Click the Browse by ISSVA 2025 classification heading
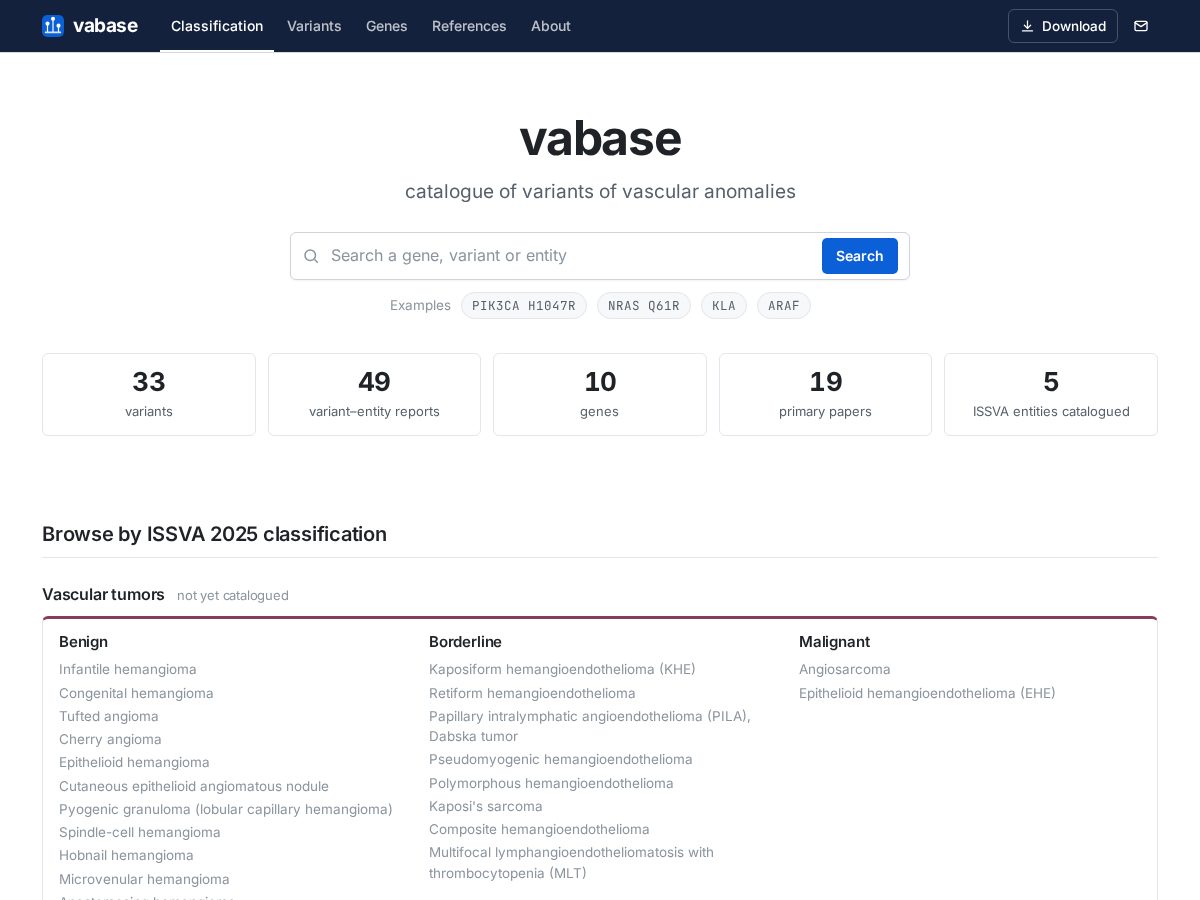1200x900 pixels. pos(214,534)
